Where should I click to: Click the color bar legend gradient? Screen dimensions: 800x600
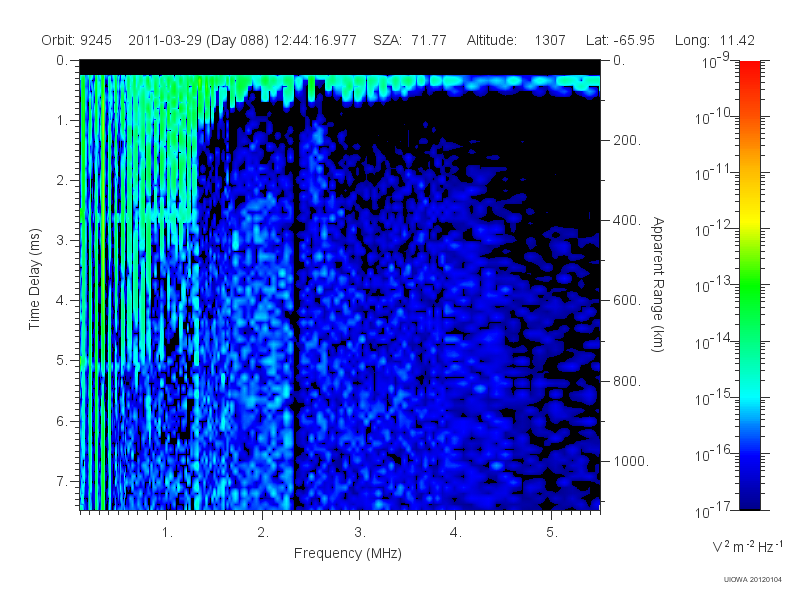click(x=749, y=285)
